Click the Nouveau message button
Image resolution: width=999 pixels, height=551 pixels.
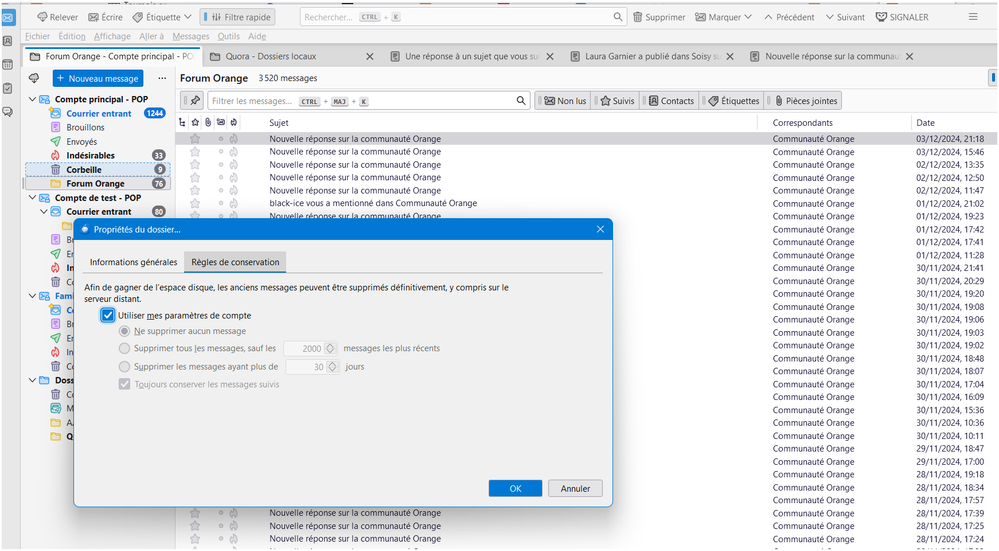97,78
